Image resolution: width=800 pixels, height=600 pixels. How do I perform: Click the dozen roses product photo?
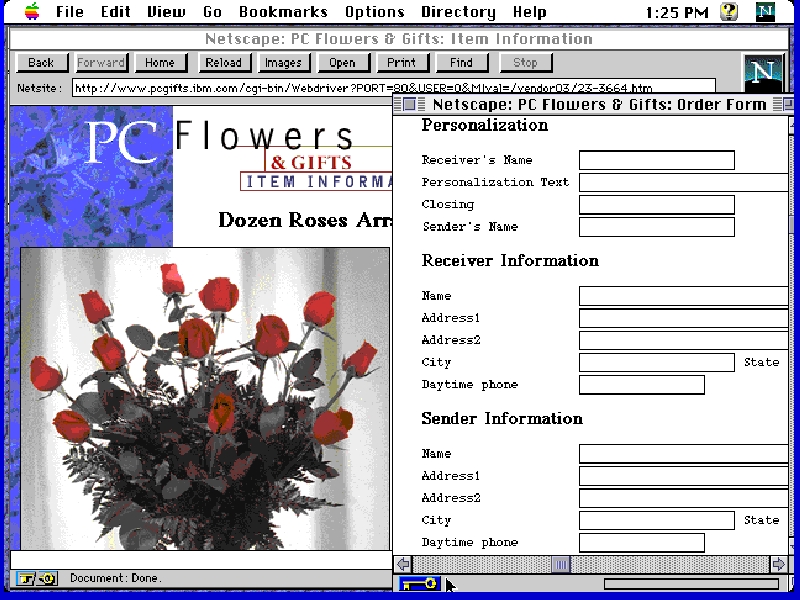pos(205,399)
